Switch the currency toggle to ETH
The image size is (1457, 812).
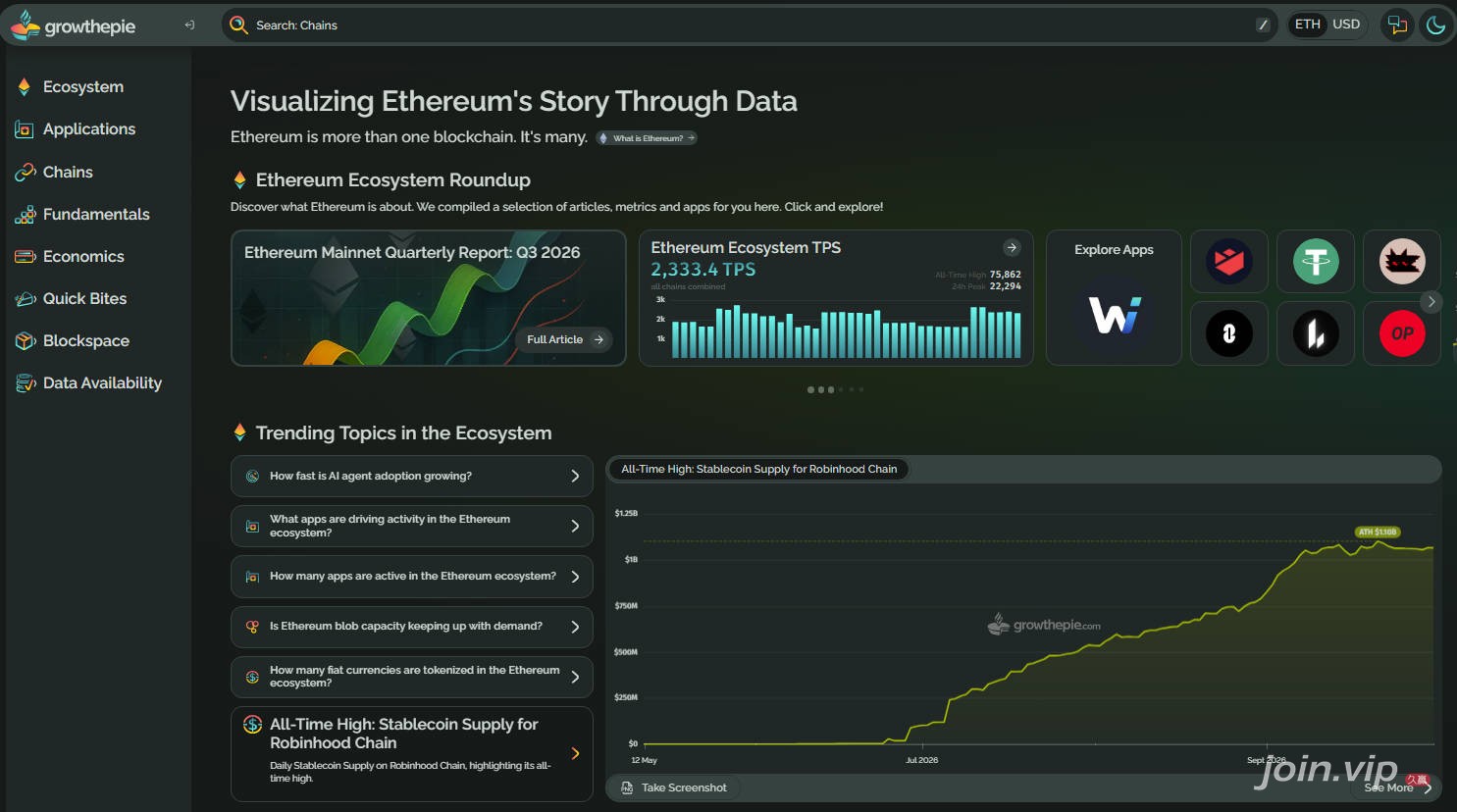point(1307,25)
